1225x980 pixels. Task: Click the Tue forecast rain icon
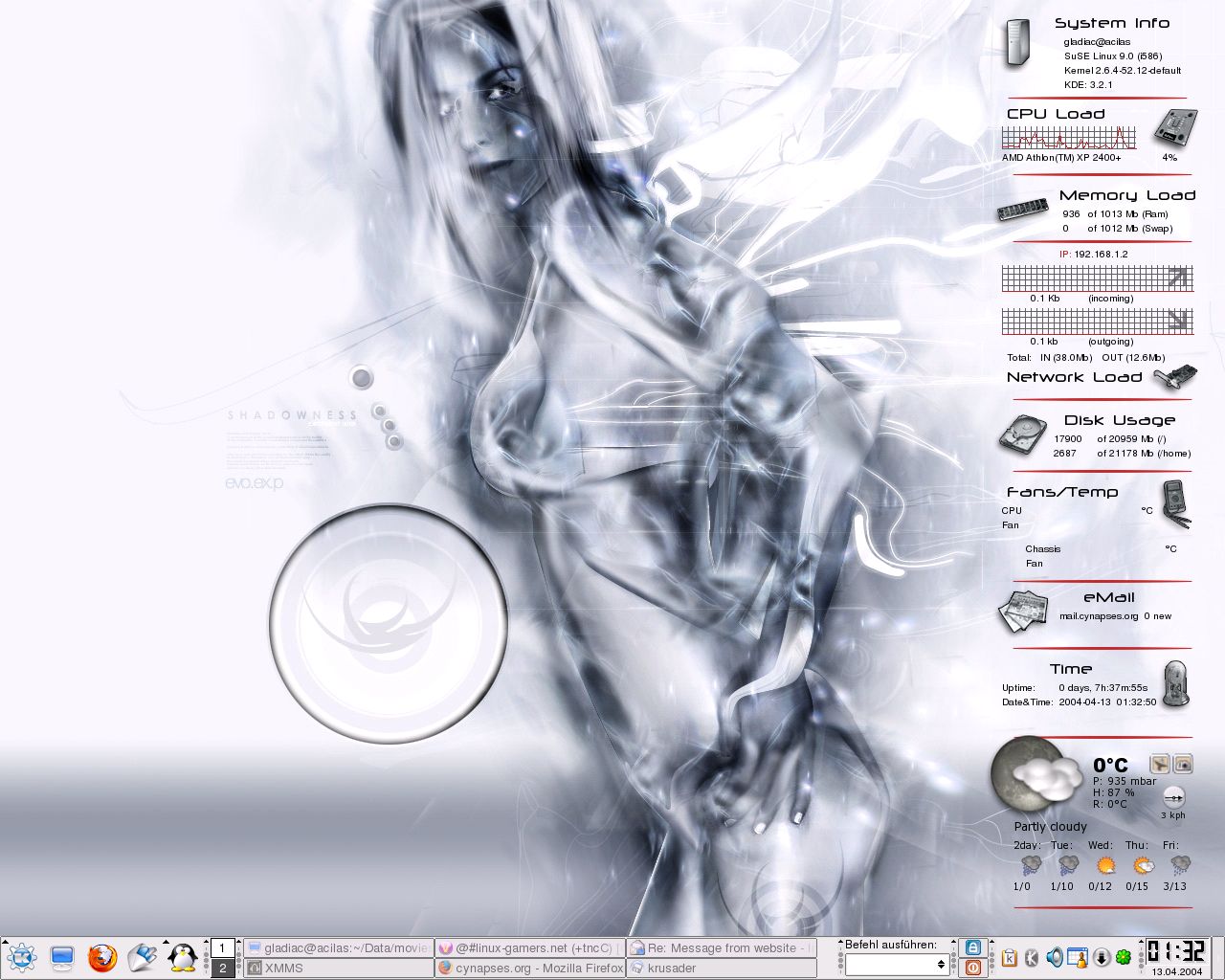pyautogui.click(x=1068, y=866)
